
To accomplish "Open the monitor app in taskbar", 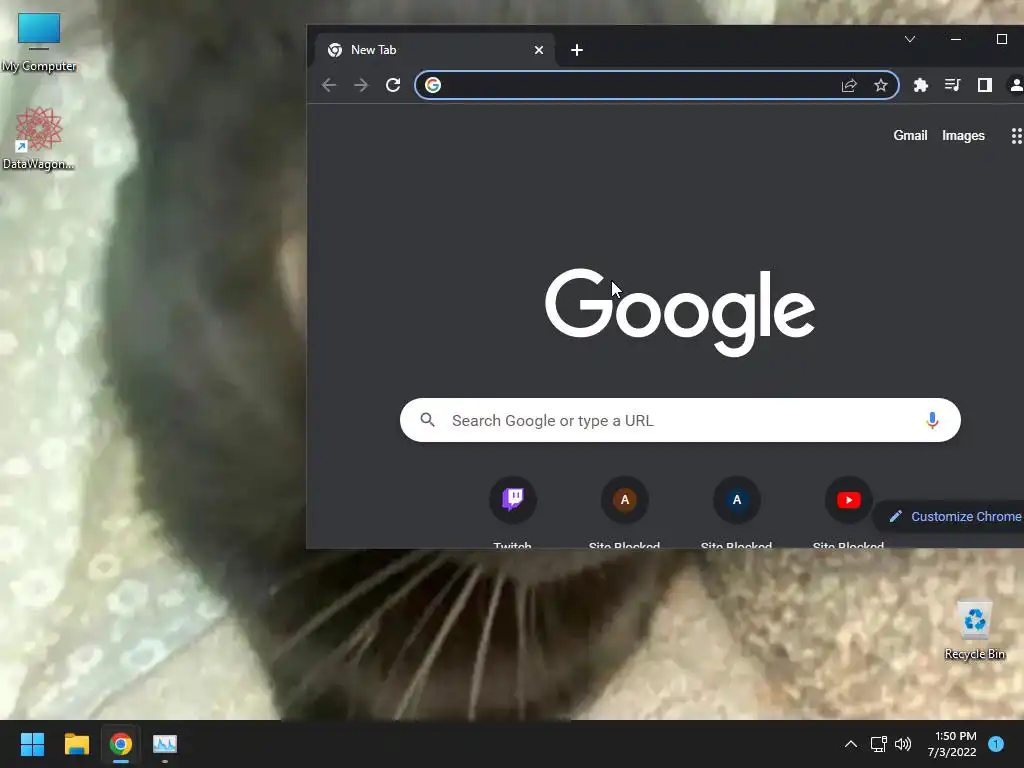I will tap(165, 744).
